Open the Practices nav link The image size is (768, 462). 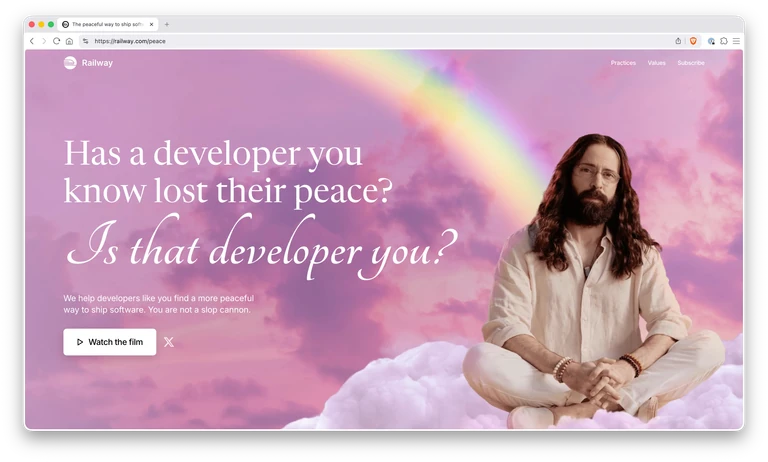(x=623, y=63)
